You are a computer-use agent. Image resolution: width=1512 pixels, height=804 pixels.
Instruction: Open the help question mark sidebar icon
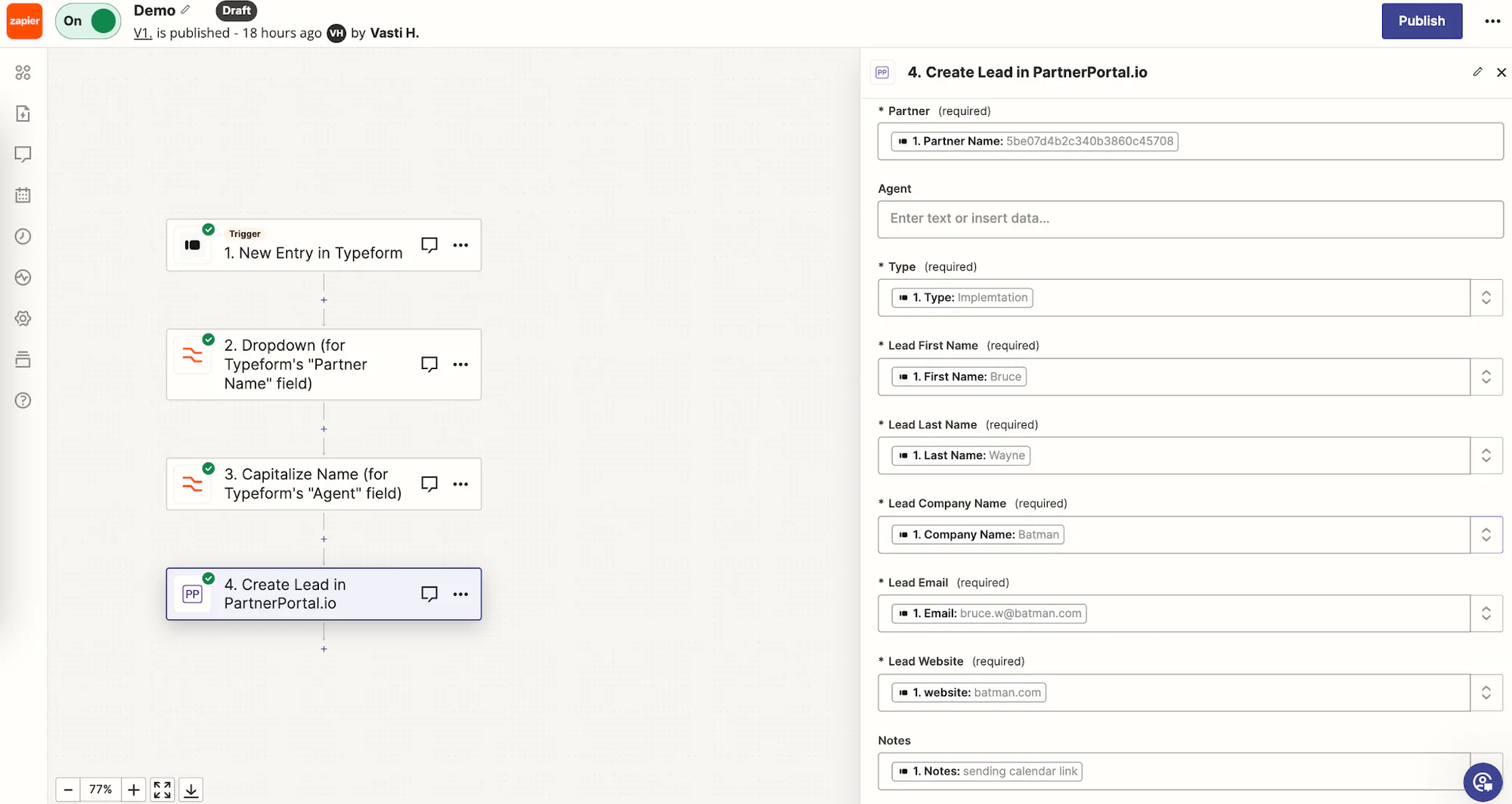23,400
